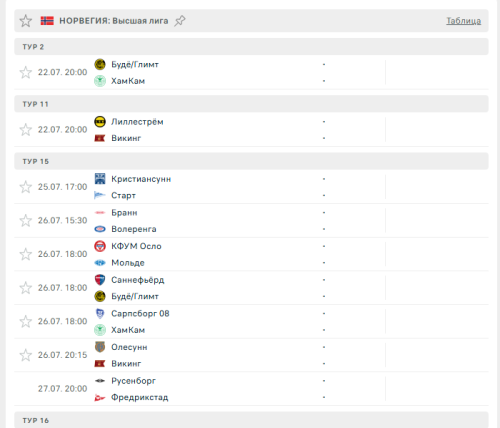Favorite the Norway Высшая лига league star
Viewport: 500px width, 428px height.
tap(26, 21)
